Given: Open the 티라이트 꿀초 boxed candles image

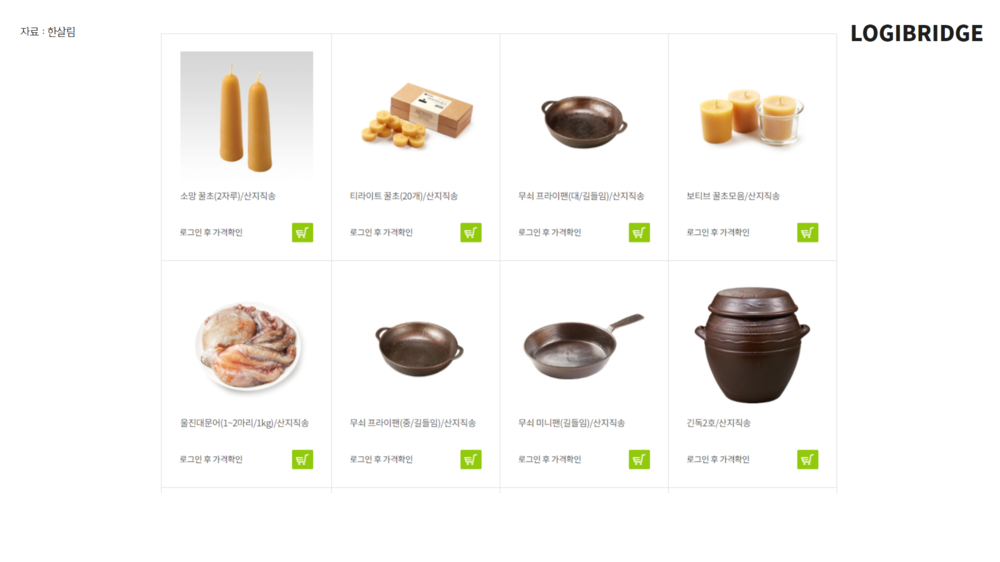Looking at the screenshot, I should [416, 115].
